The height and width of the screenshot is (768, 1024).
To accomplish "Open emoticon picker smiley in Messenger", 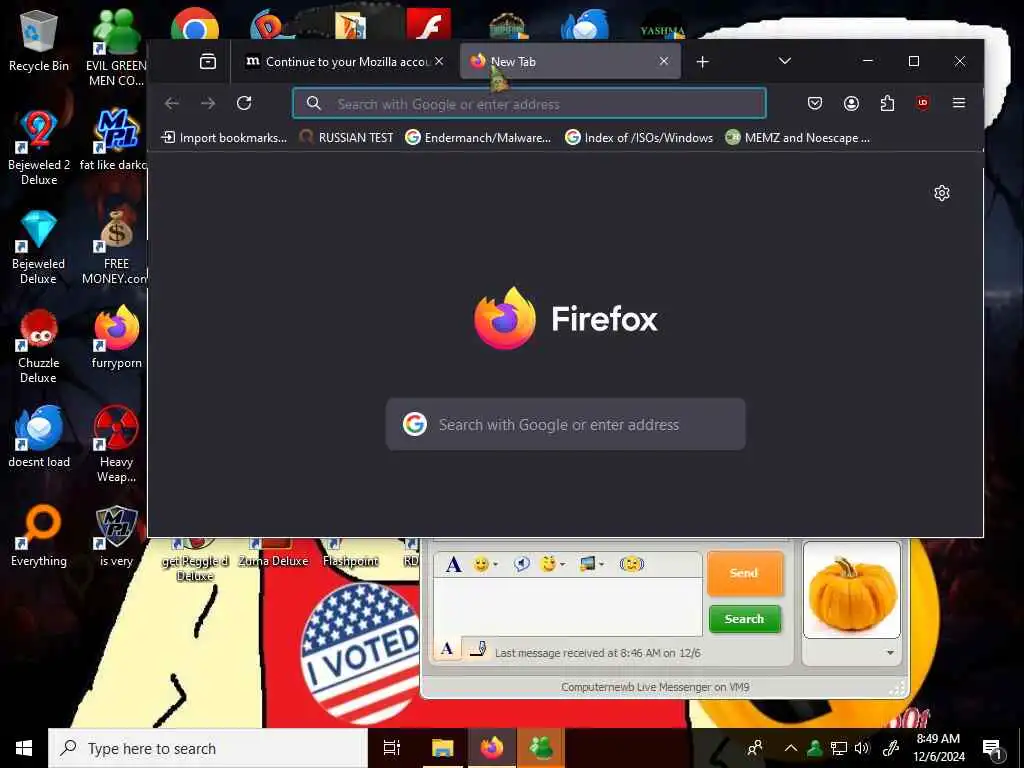I will click(481, 564).
